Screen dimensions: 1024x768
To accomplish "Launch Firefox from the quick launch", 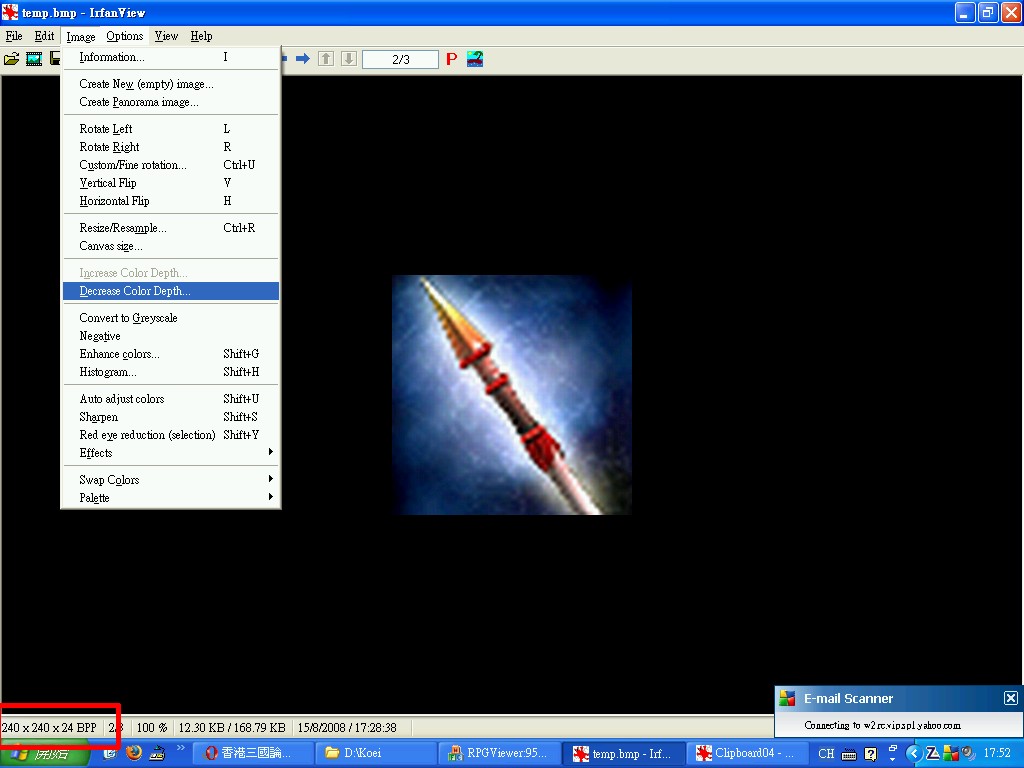I will pos(134,752).
